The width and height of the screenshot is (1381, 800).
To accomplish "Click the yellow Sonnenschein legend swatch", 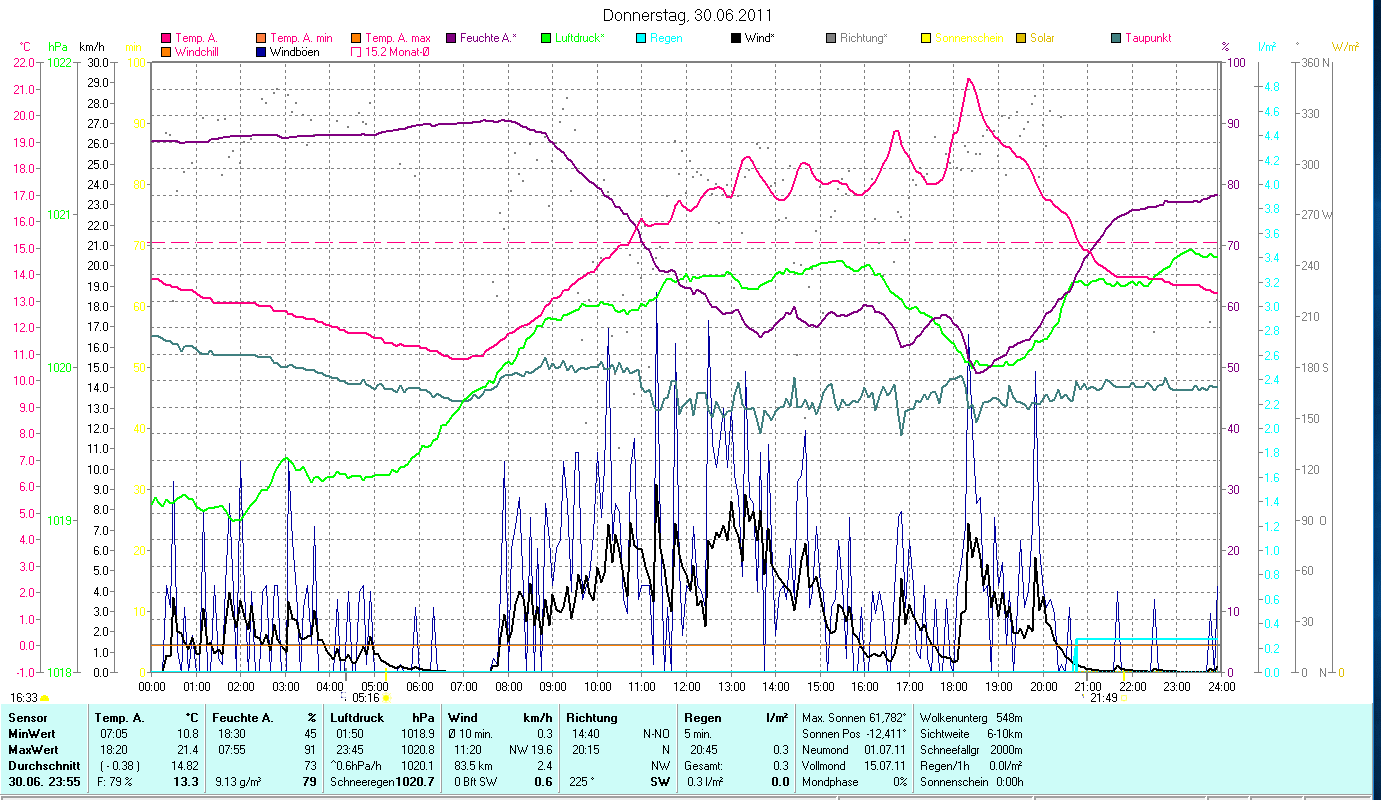I will coord(926,38).
